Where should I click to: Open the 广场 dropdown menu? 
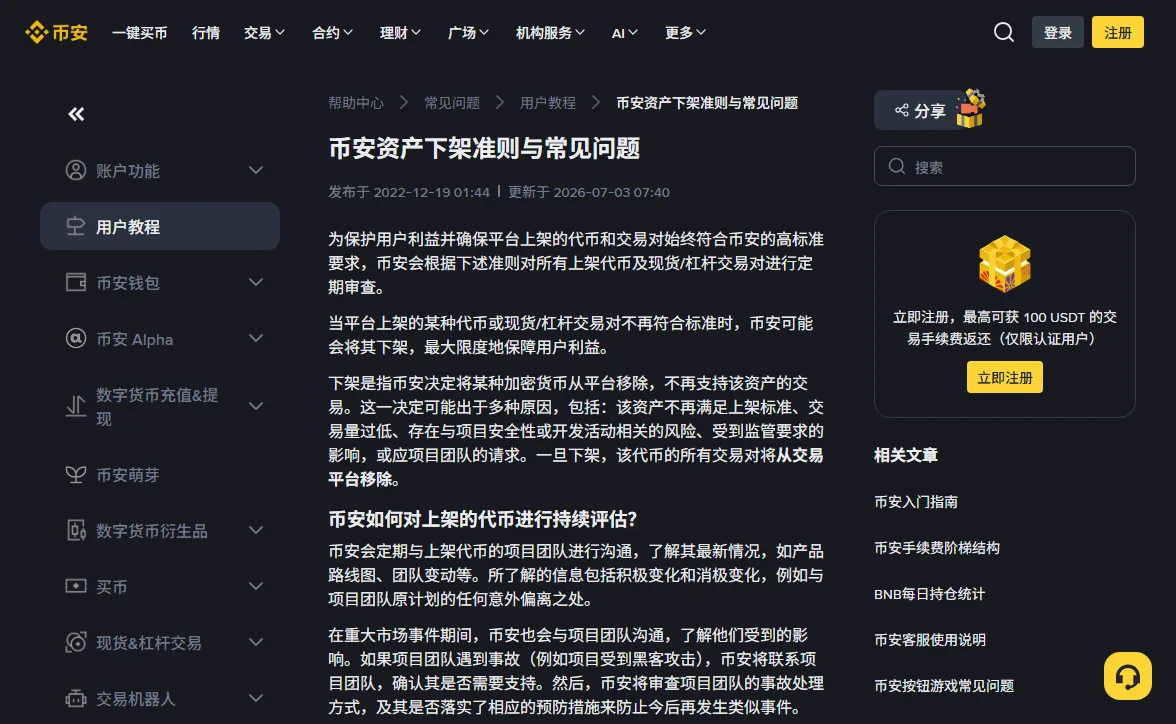pyautogui.click(x=468, y=33)
